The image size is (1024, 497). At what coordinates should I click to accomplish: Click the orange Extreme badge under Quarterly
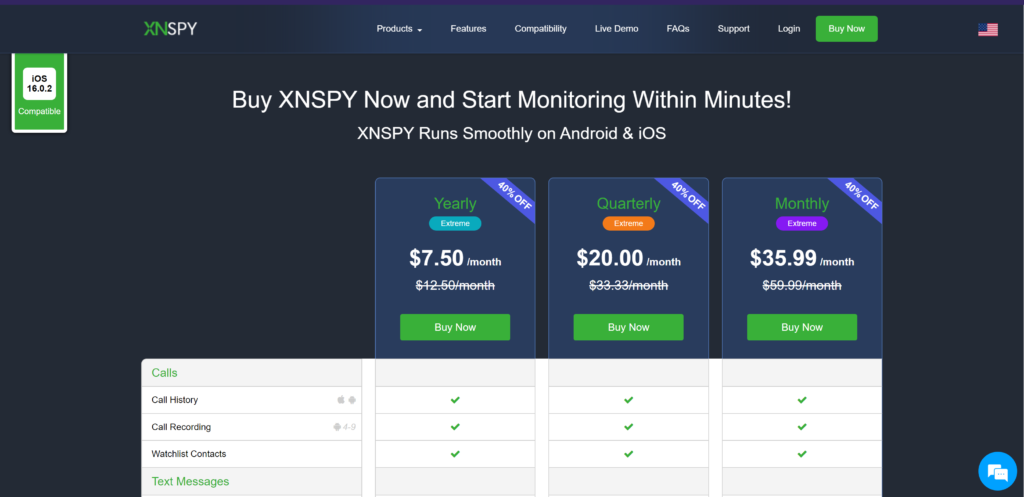(628, 223)
